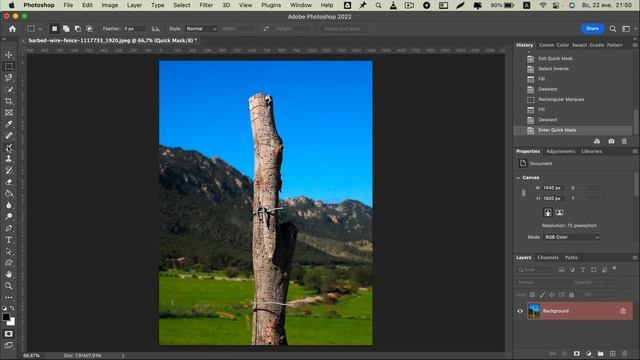Select the Zoom tool
Image resolution: width=640 pixels, height=360 pixels.
(x=9, y=286)
